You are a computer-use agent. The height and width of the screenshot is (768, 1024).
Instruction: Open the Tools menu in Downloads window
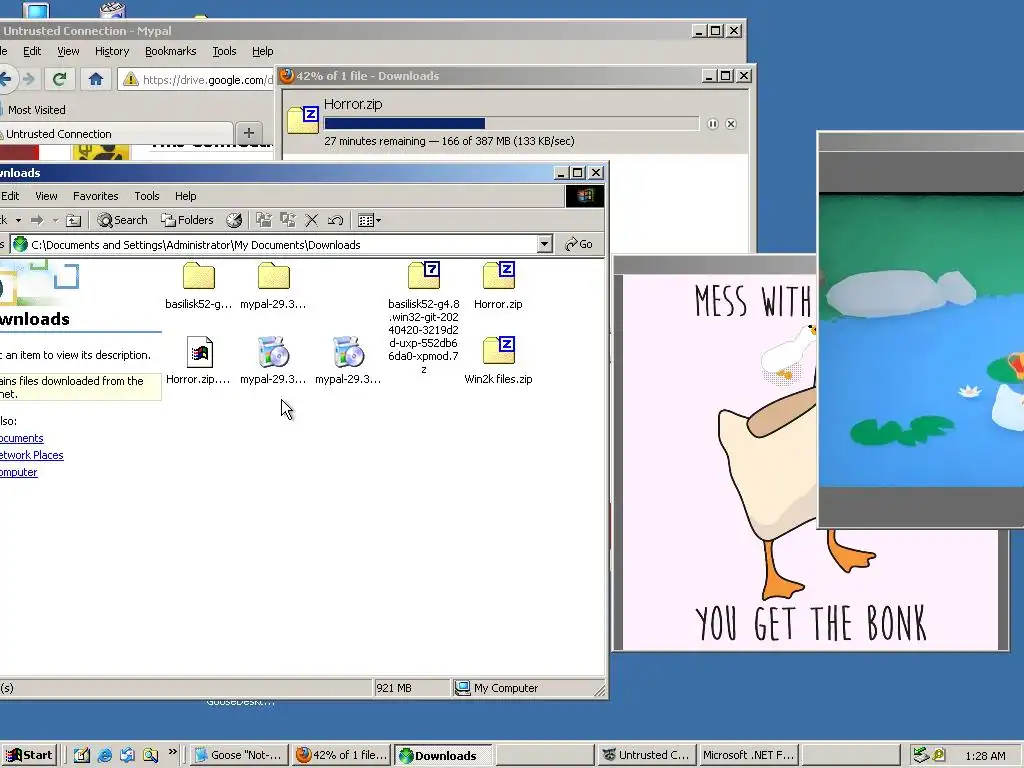point(147,196)
